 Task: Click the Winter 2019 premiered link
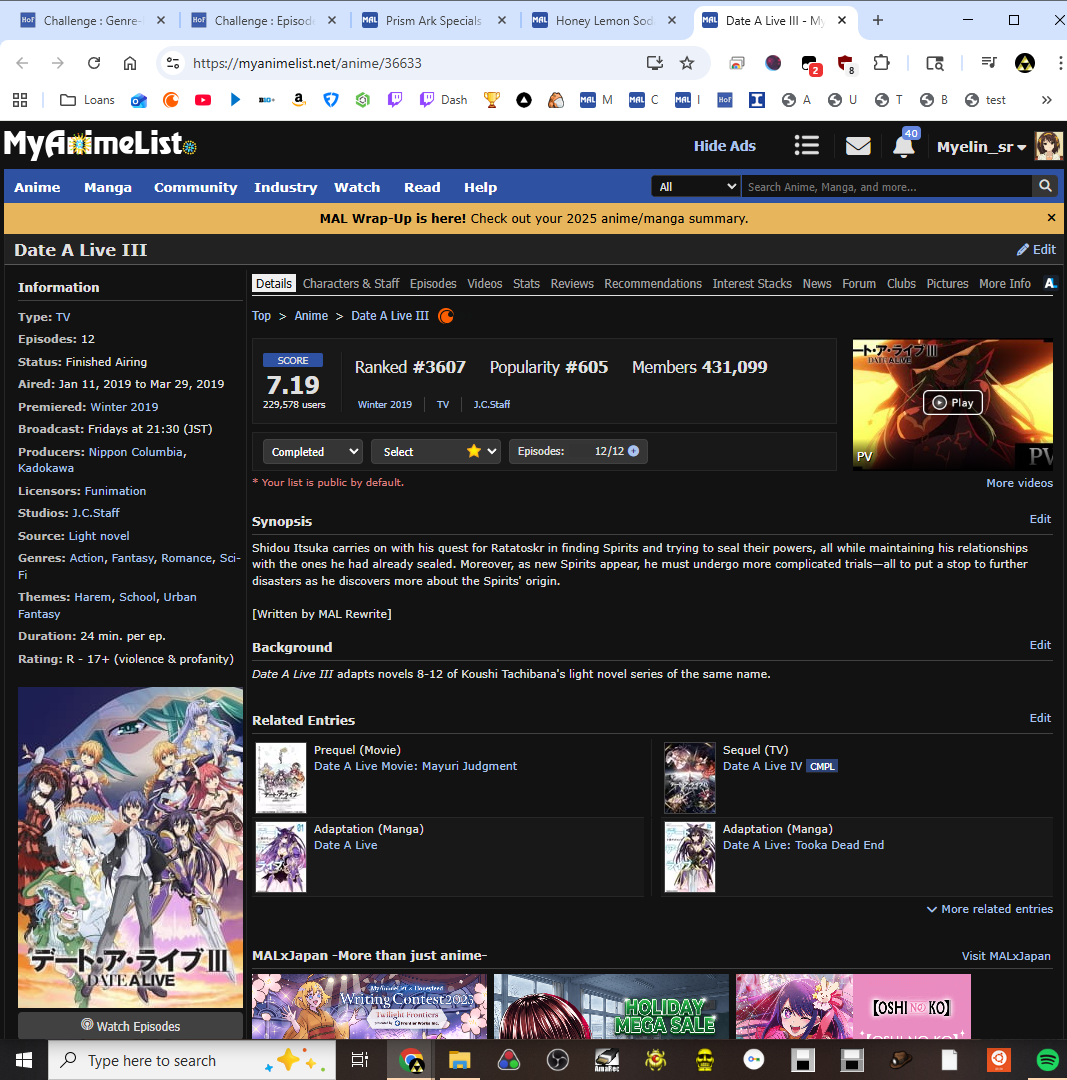click(x=125, y=407)
